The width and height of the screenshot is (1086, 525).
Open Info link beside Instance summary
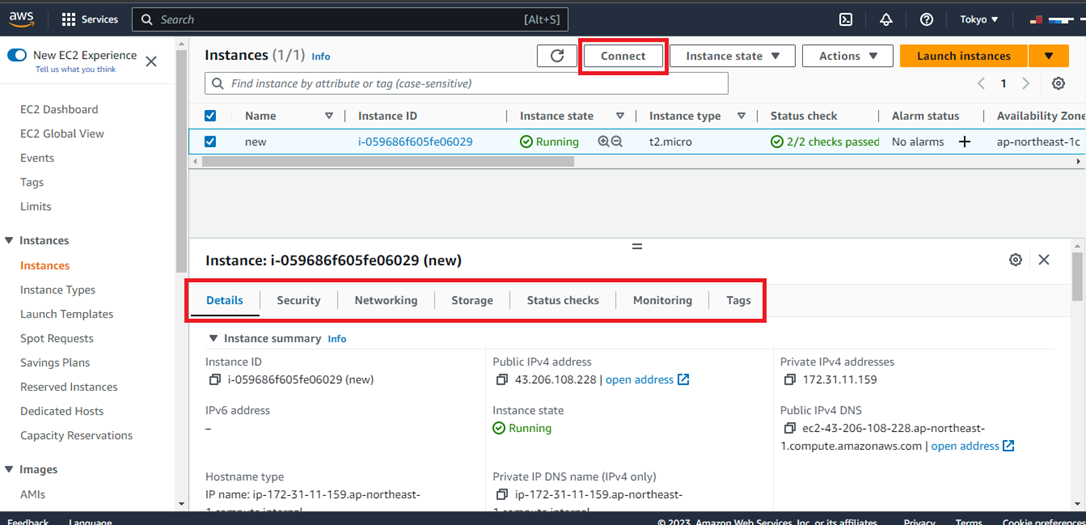coord(337,339)
